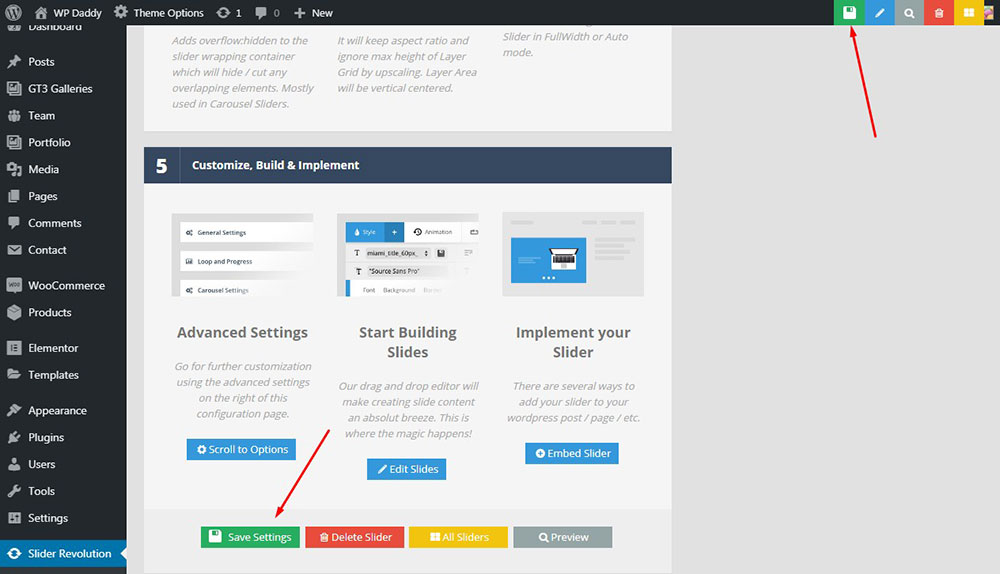Click the Elementor sidebar icon
Image resolution: width=1000 pixels, height=574 pixels.
[x=14, y=348]
